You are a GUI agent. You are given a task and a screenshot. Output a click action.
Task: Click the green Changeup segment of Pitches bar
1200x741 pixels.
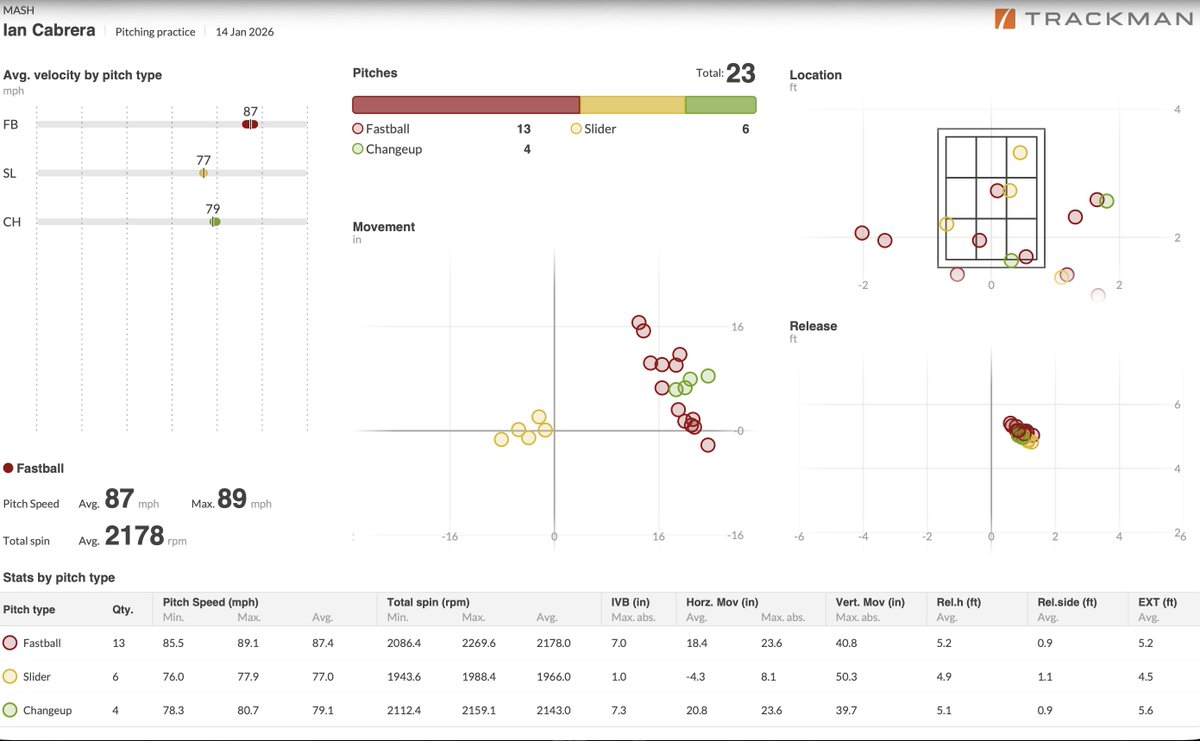click(x=721, y=105)
